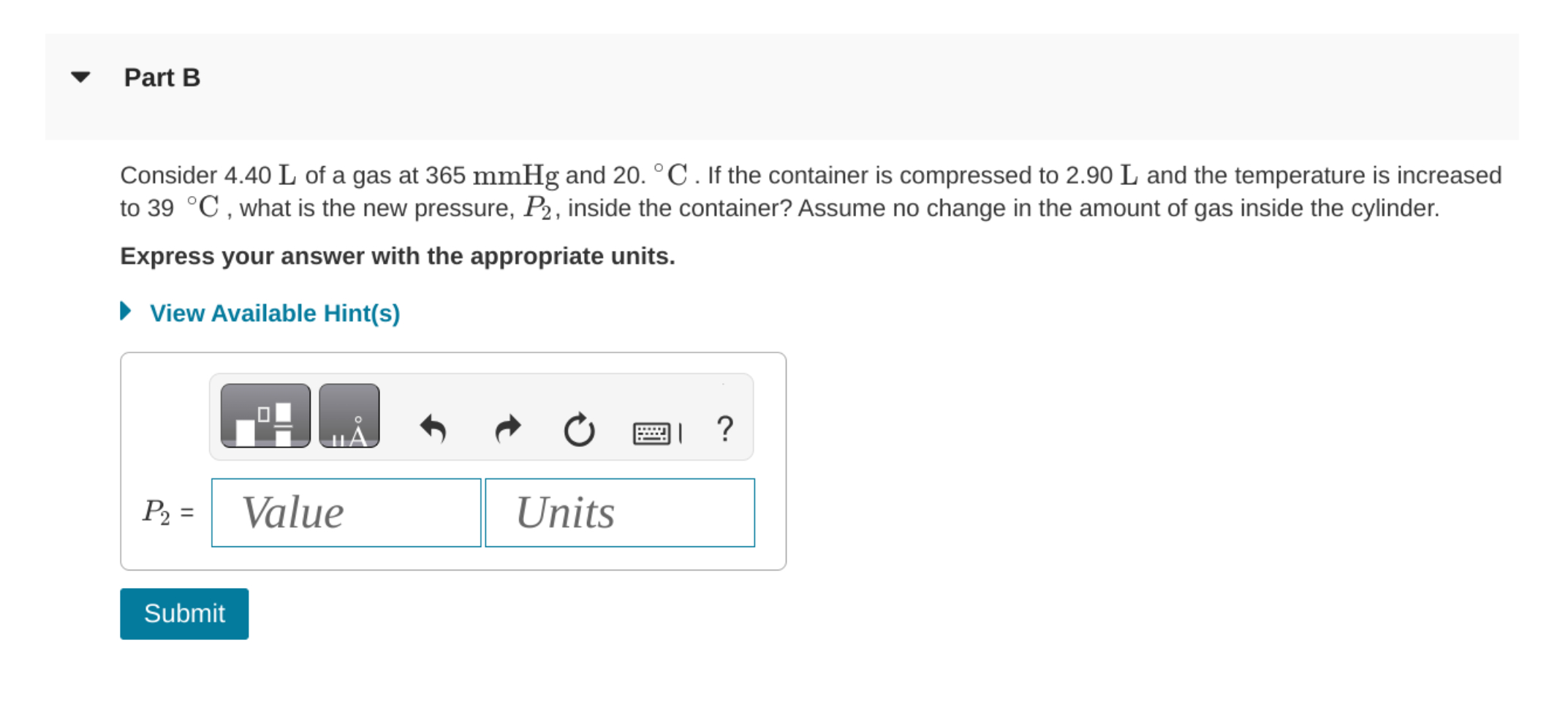This screenshot has height=705, width=1568.
Task: Select the P2 equals label
Action: point(167,512)
